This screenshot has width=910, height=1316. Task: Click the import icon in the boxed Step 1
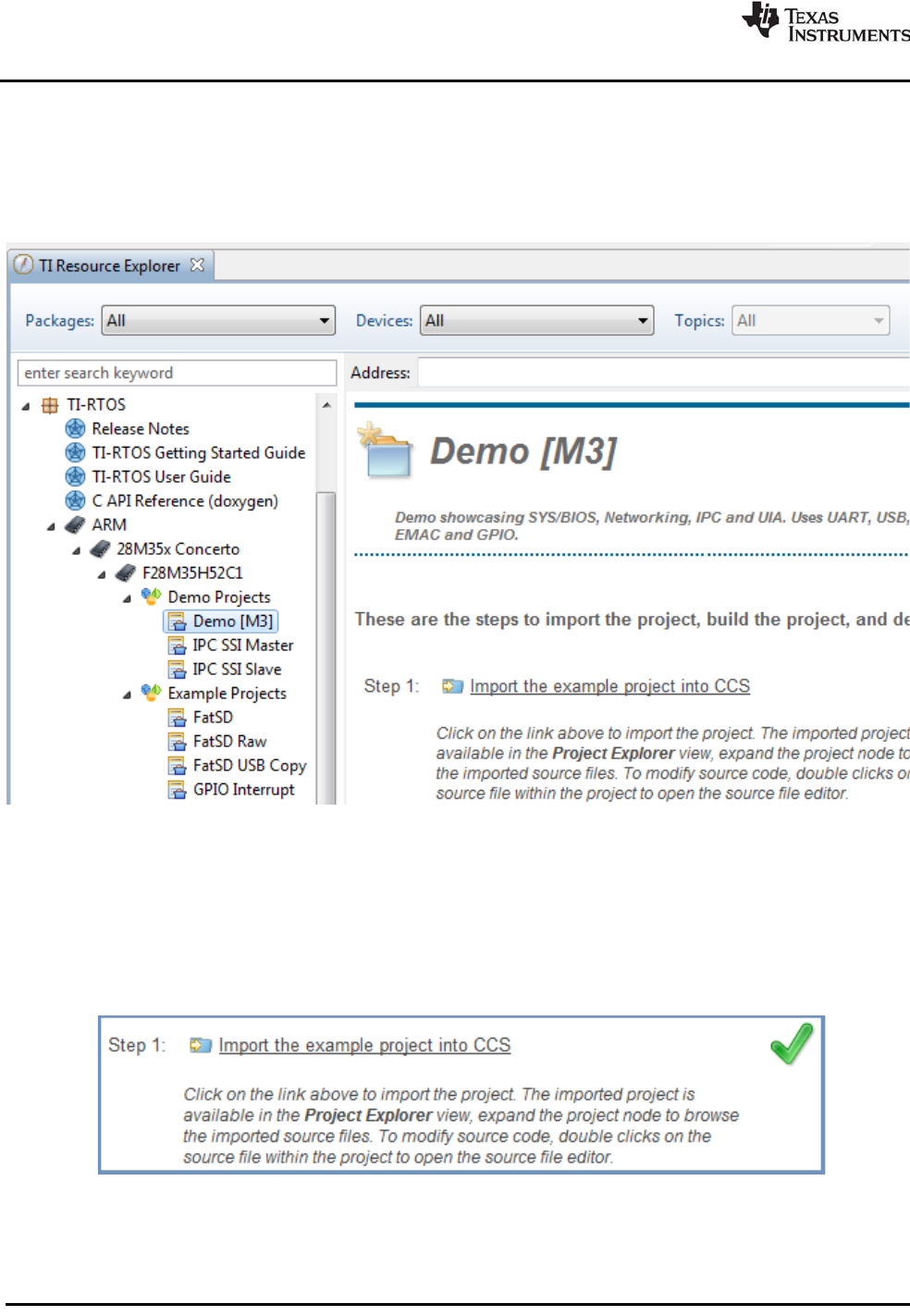[x=201, y=1045]
